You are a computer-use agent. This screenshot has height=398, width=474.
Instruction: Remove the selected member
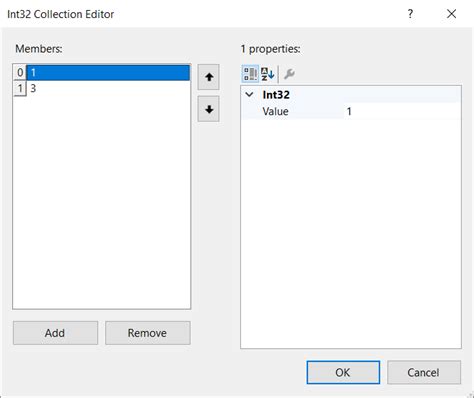[148, 333]
